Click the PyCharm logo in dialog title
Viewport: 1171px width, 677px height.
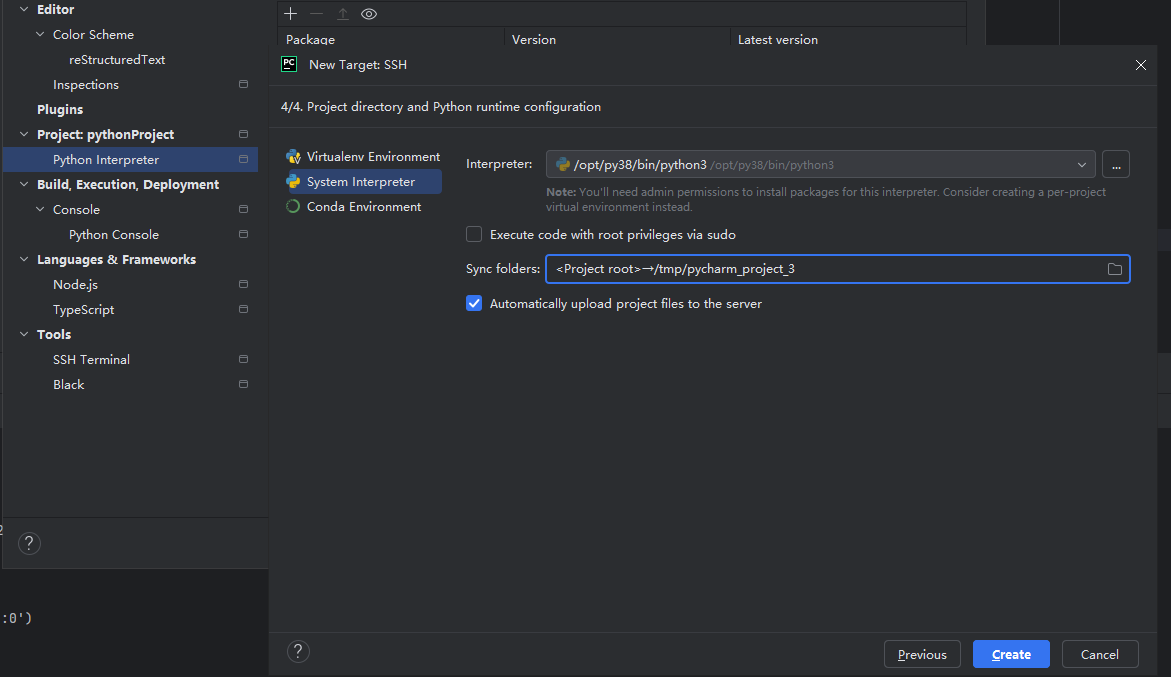(289, 64)
